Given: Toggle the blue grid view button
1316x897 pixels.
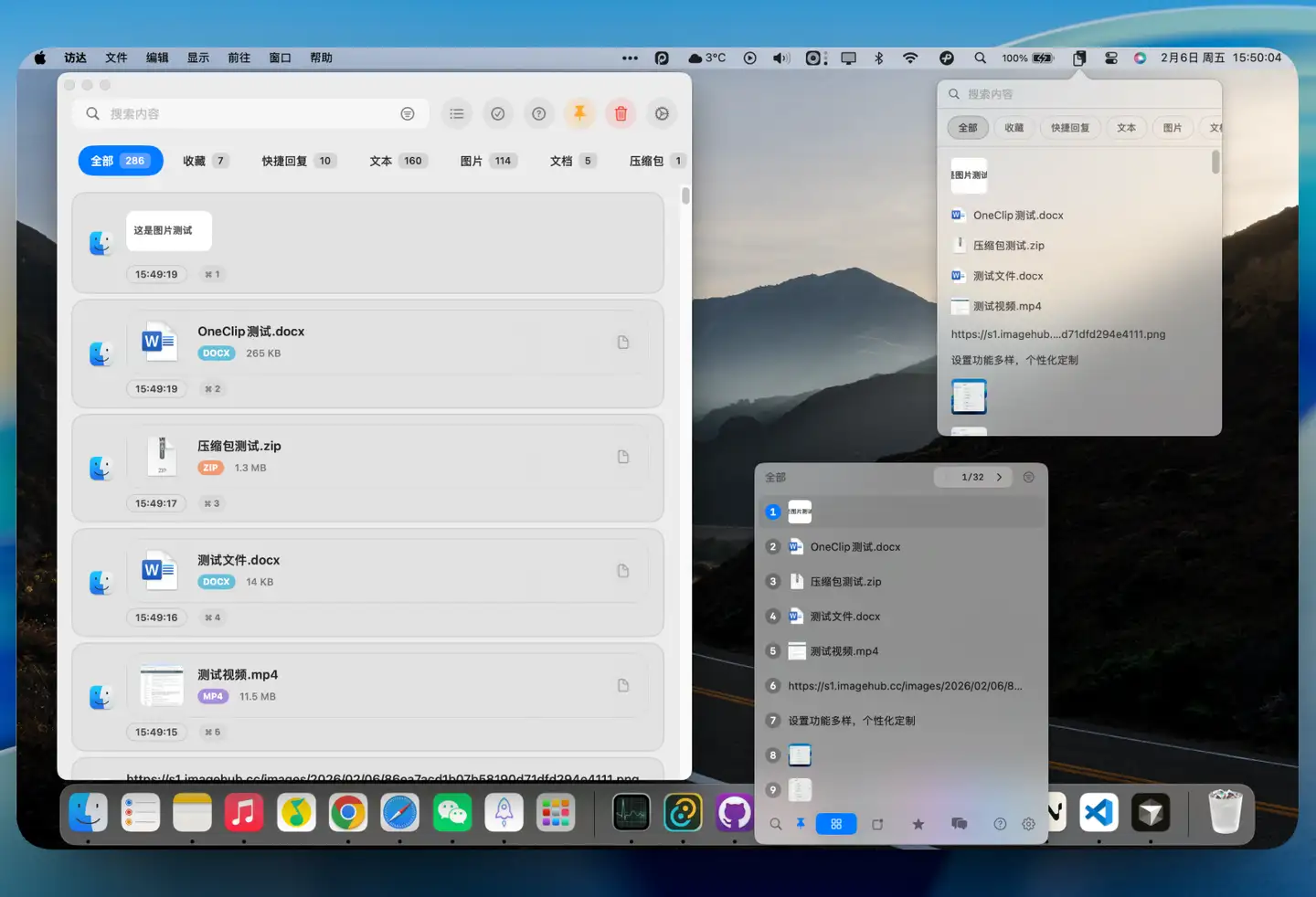Looking at the screenshot, I should point(836,824).
